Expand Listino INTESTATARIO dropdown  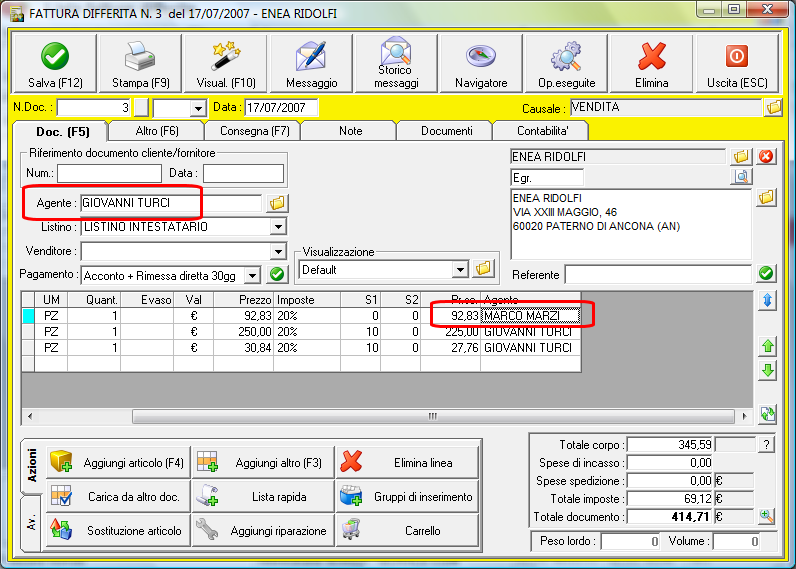coord(278,226)
